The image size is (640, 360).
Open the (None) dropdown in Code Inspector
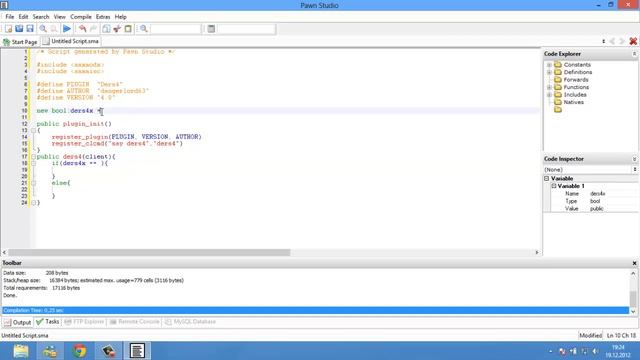[590, 169]
